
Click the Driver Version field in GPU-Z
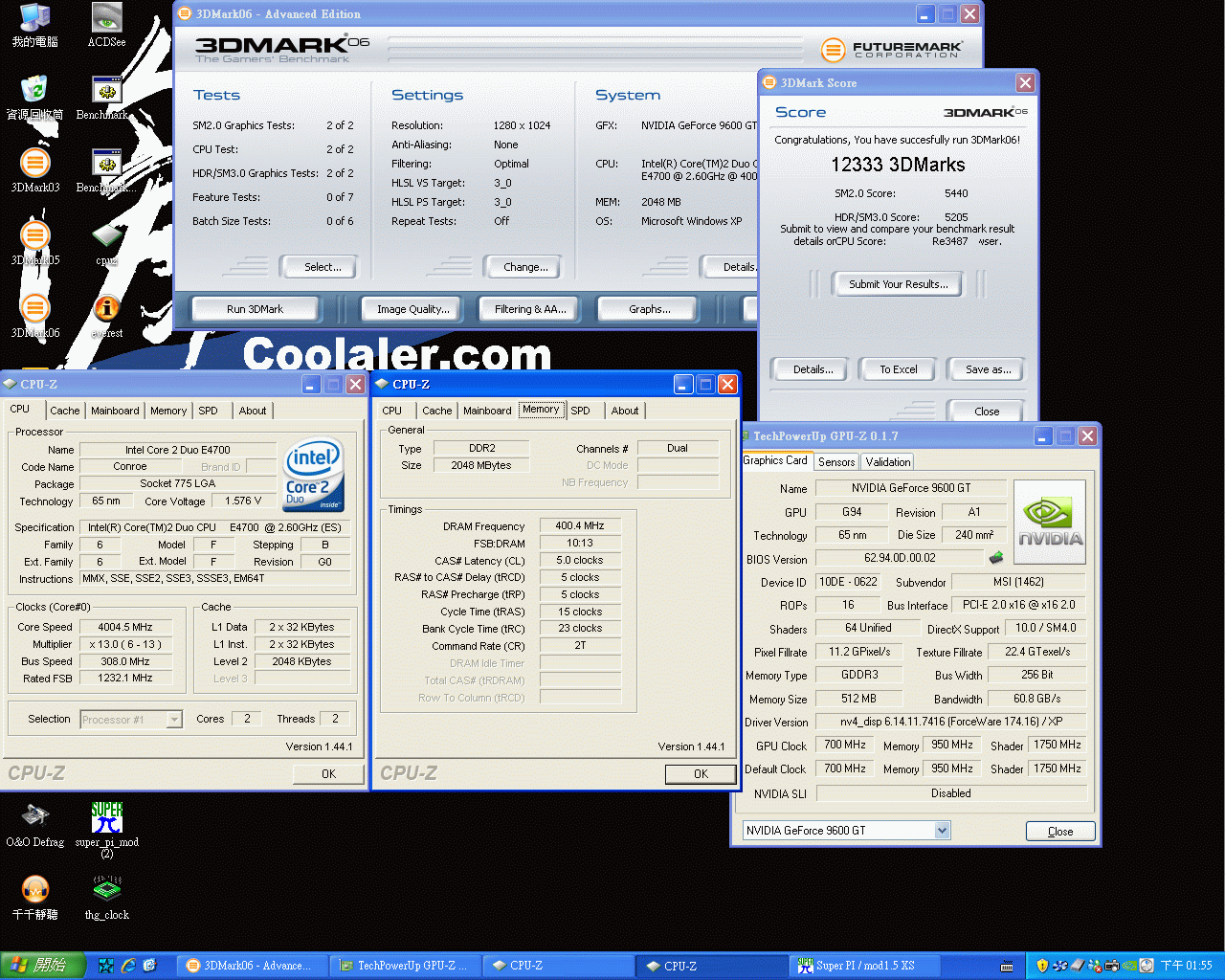coord(951,722)
